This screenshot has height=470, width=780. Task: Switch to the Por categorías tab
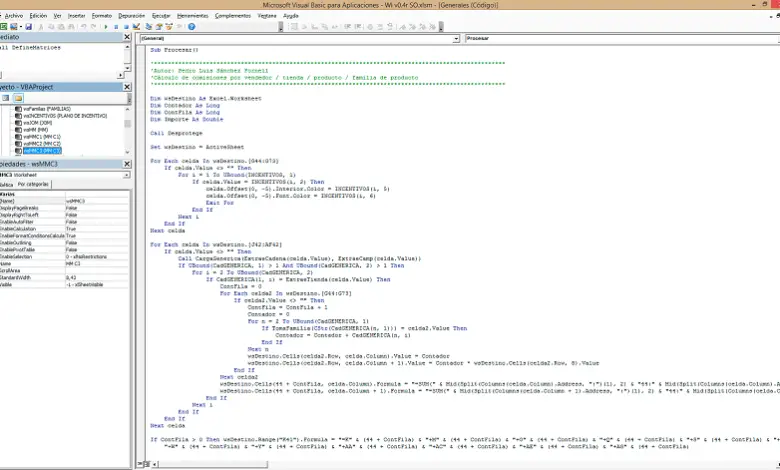point(34,184)
